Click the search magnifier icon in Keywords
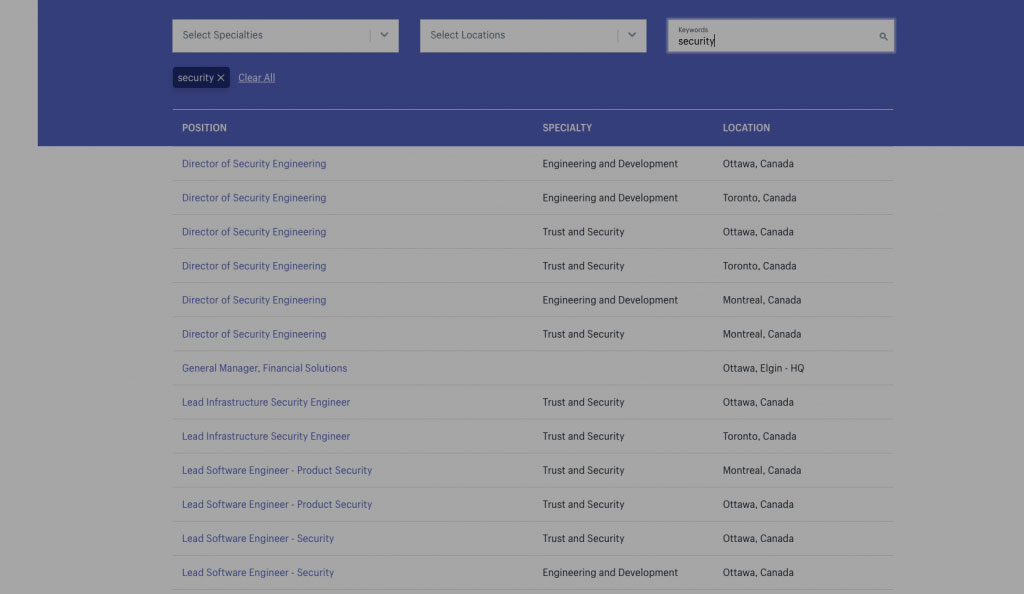 (x=883, y=37)
